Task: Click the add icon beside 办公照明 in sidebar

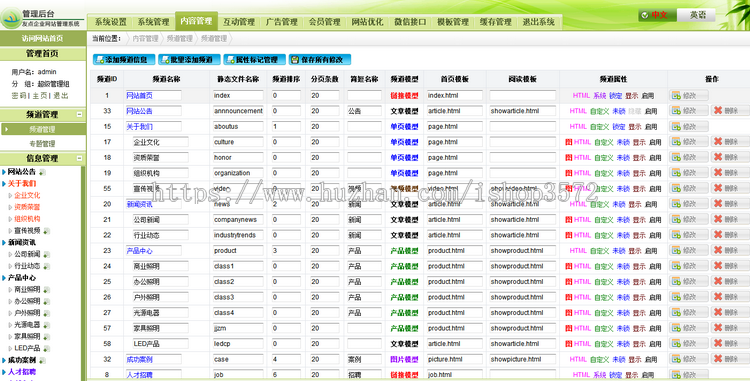Action: (x=46, y=302)
